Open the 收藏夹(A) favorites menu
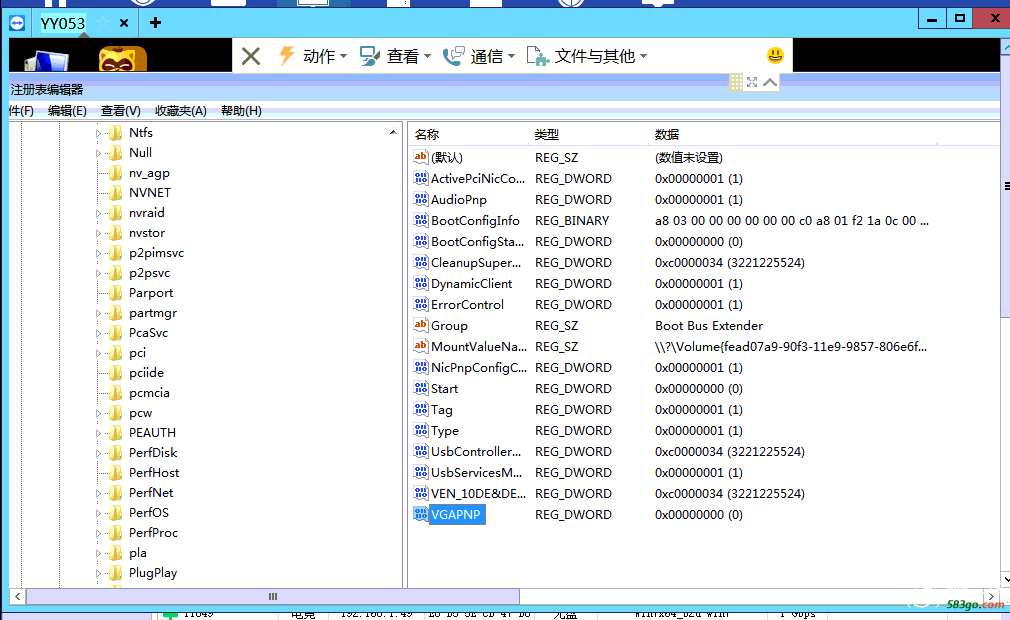The image size is (1010, 620). click(x=180, y=111)
